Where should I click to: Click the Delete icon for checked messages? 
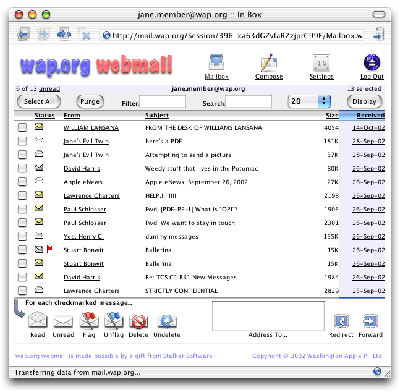138,321
